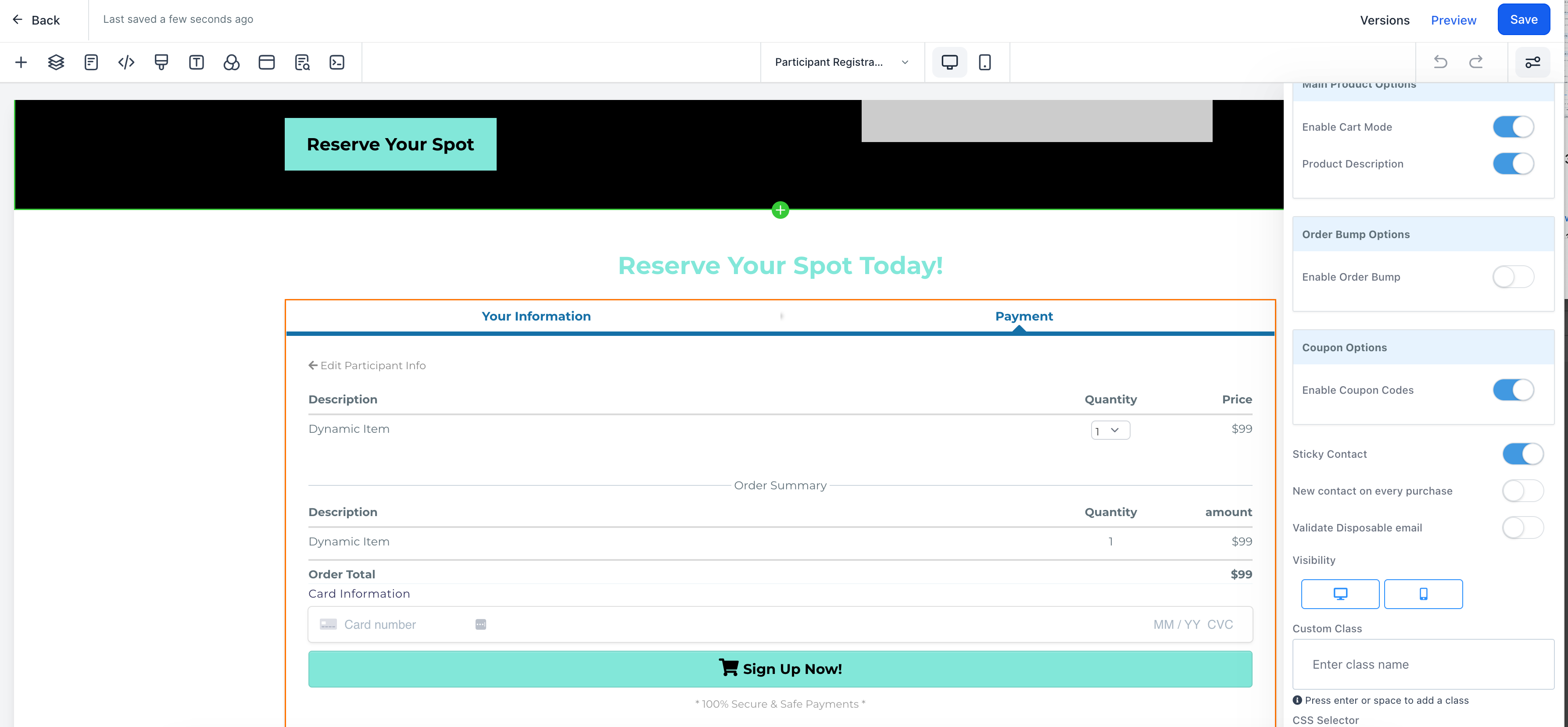Open the custom code icon
The height and width of the screenshot is (727, 1568).
(x=126, y=62)
